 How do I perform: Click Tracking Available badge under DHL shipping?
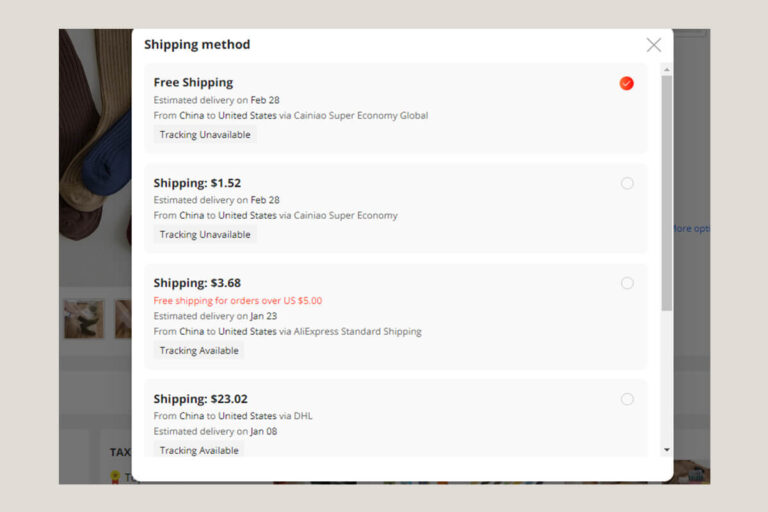[199, 451]
